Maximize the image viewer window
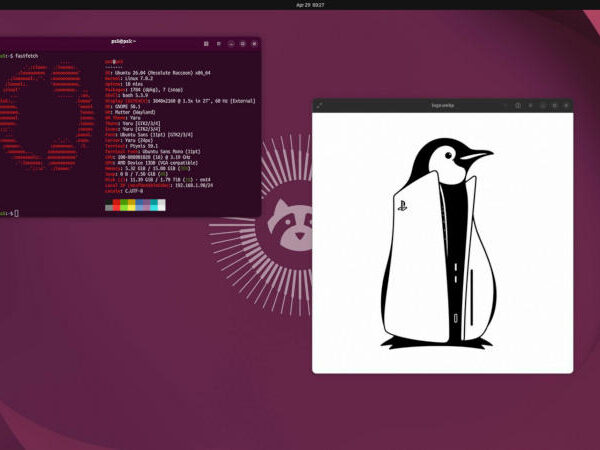The image size is (600, 450). coord(554,105)
